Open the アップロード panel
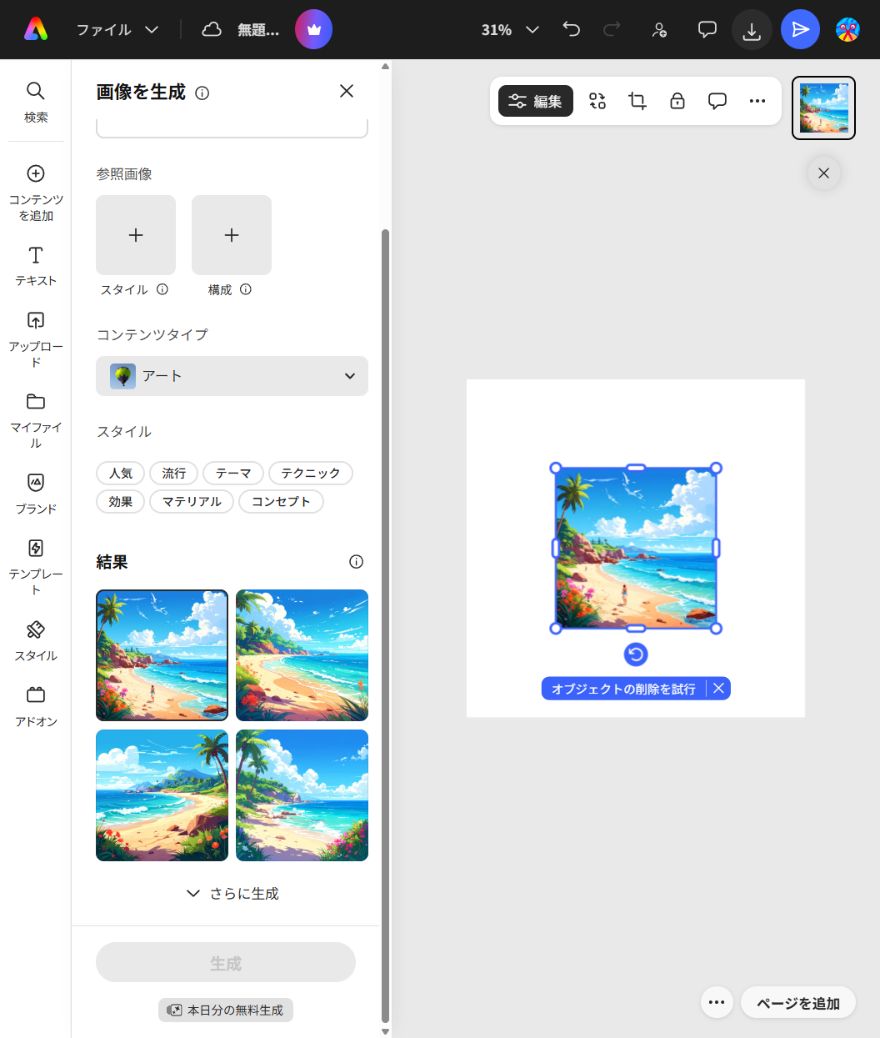This screenshot has width=880, height=1038. click(36, 339)
